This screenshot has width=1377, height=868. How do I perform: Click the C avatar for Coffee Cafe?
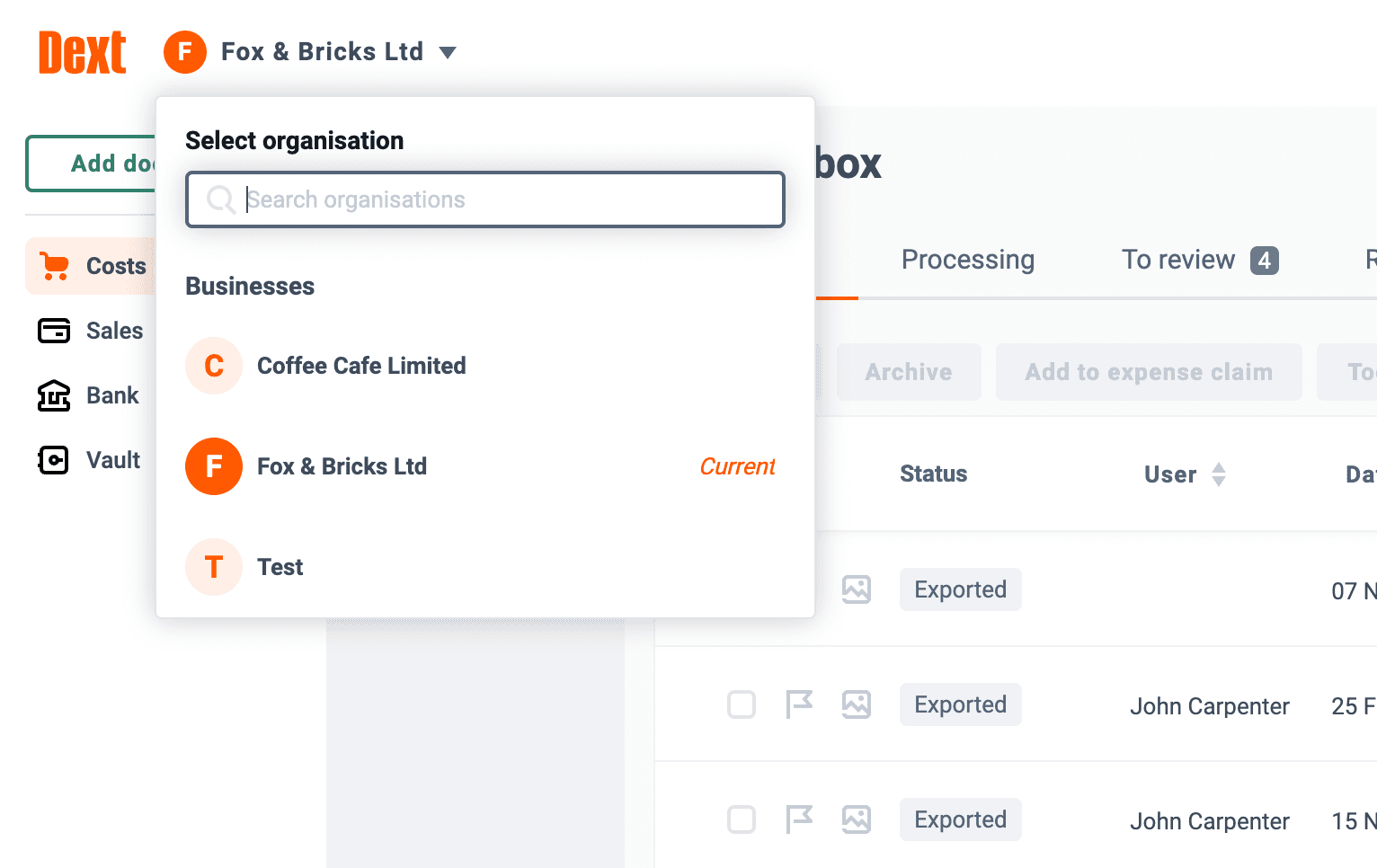[x=214, y=366]
